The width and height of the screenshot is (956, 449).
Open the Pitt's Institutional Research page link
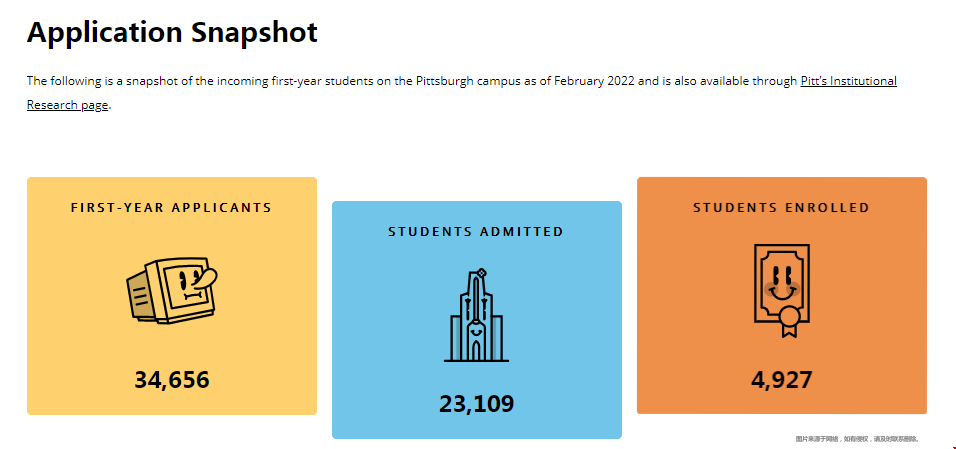[848, 81]
